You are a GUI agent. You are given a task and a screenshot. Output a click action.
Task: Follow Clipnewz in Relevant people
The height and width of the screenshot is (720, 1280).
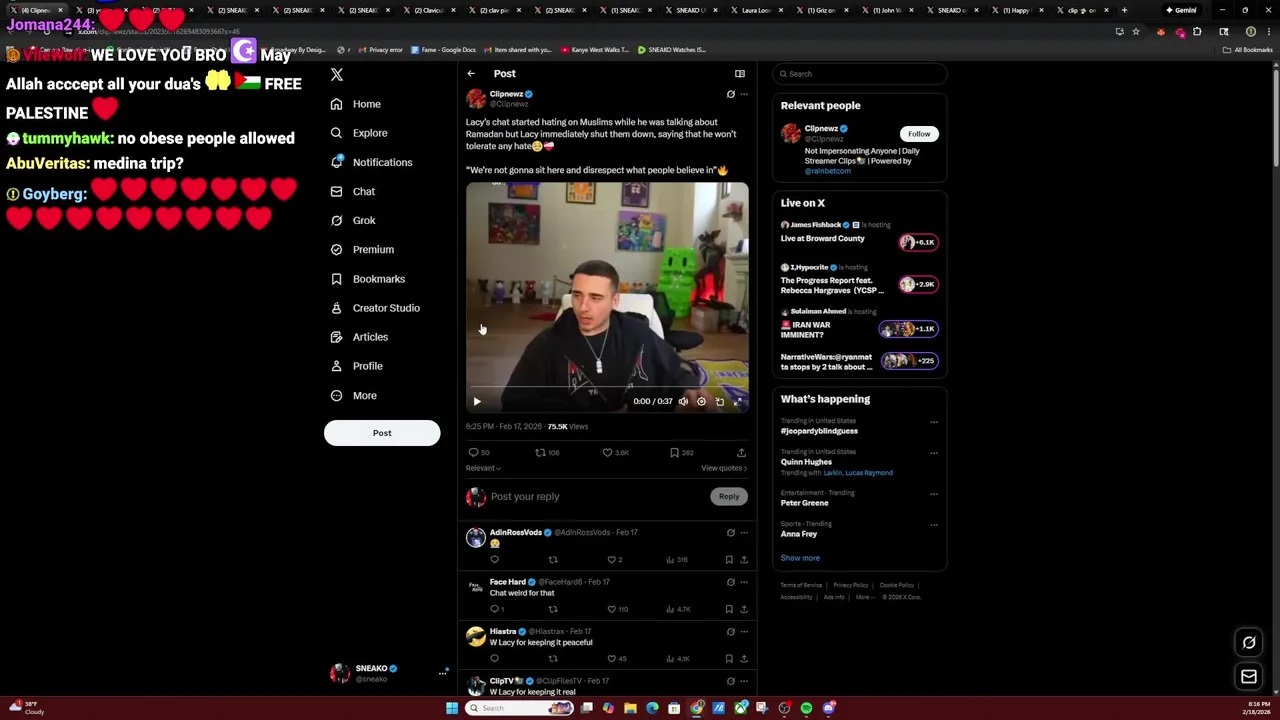coord(919,134)
